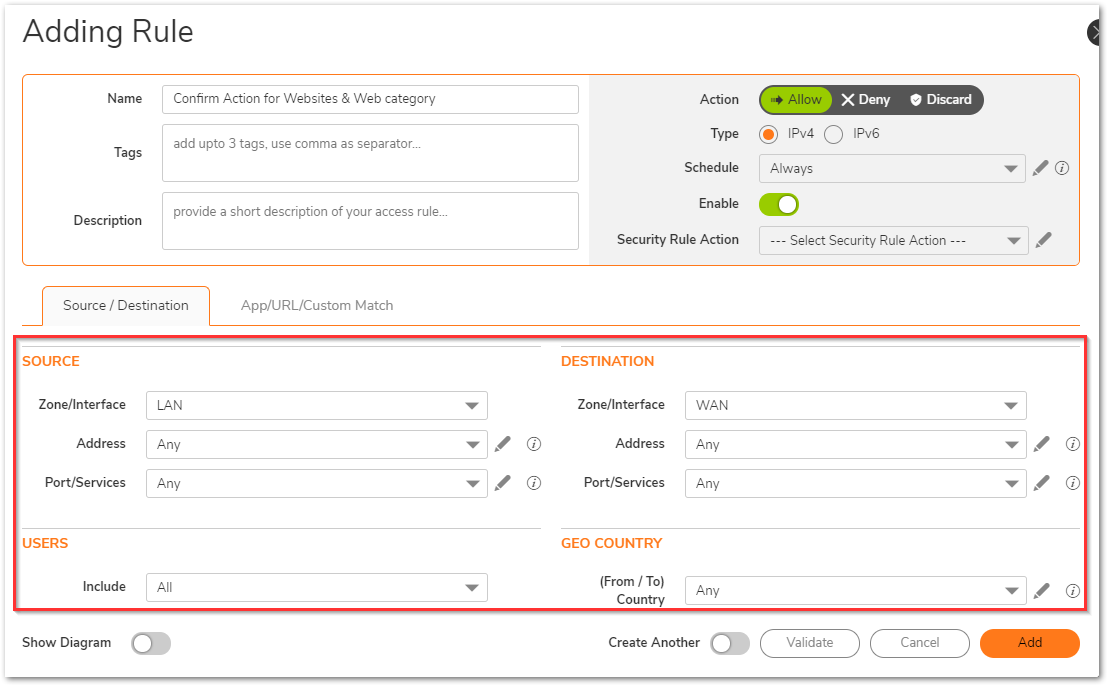Click info icon for Source Port/Services
Screen dimensions: 1108x686
tap(534, 483)
